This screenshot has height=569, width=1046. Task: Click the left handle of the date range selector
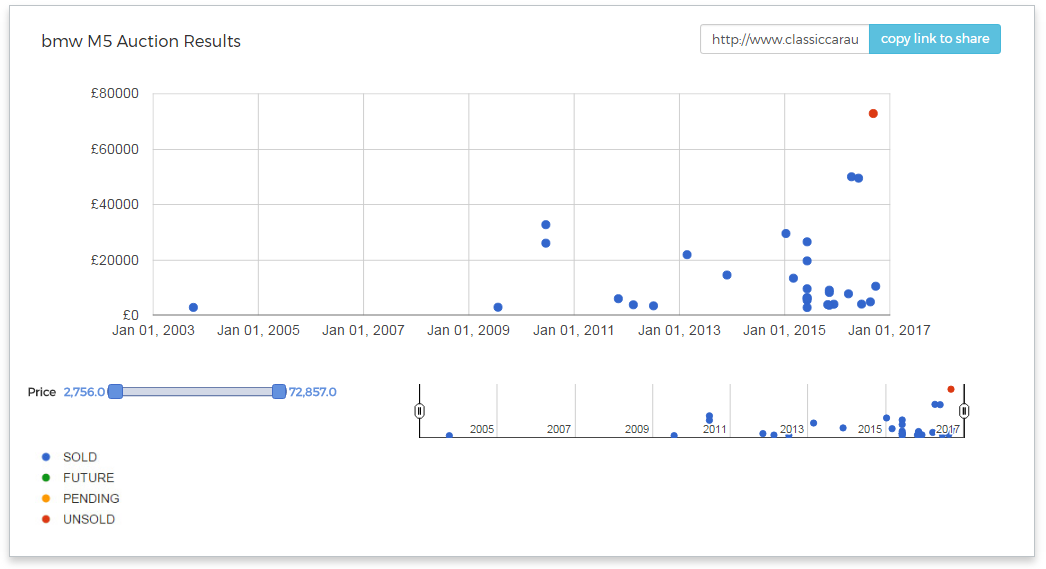tap(420, 411)
